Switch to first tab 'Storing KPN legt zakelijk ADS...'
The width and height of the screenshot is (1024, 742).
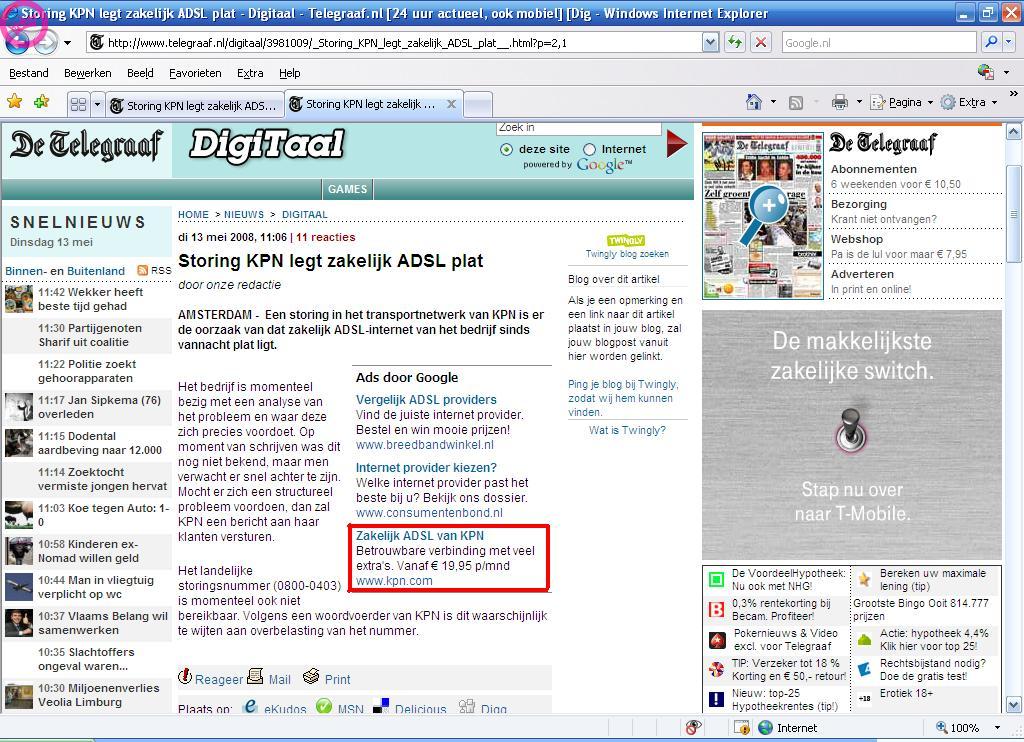pos(195,105)
